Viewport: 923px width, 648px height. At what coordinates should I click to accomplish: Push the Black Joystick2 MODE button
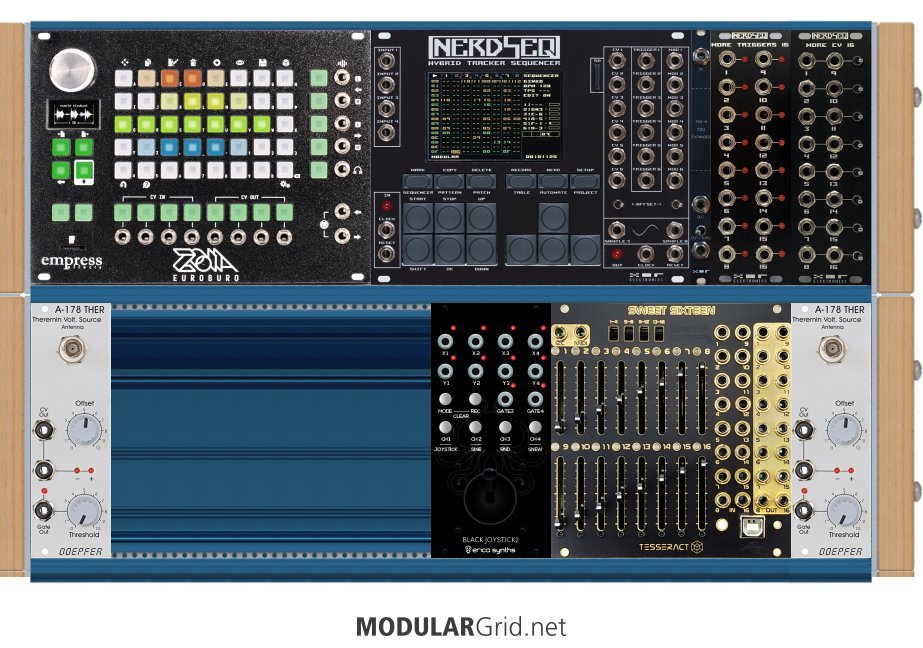click(446, 399)
